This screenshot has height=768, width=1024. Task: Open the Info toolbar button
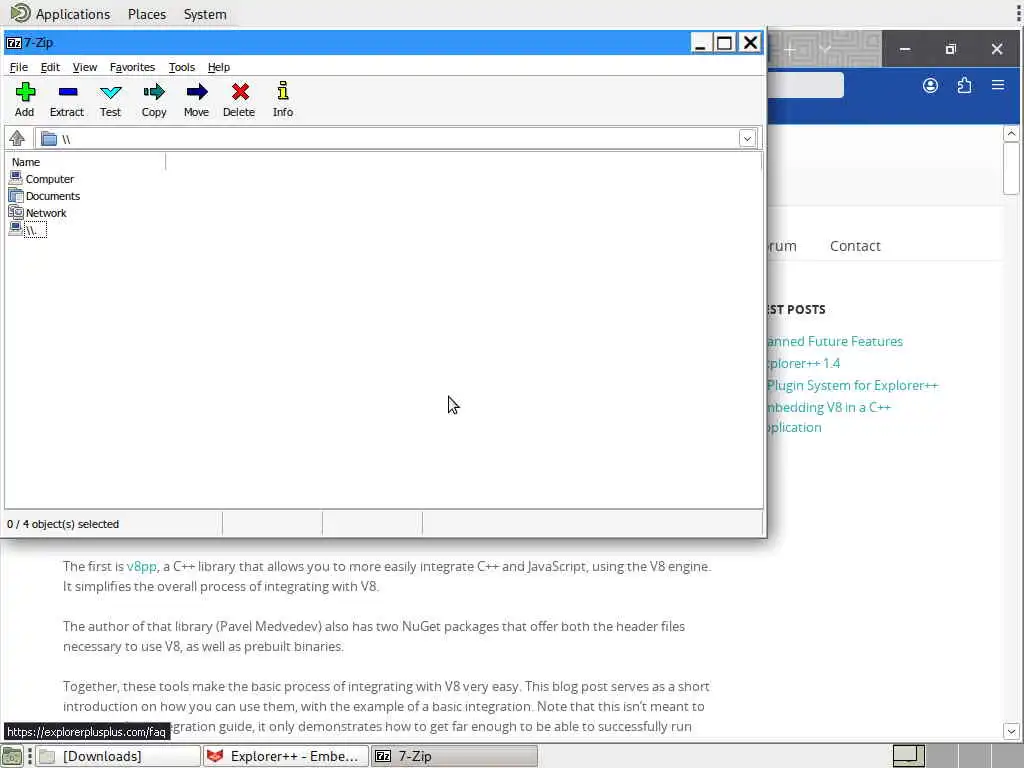pos(283,100)
